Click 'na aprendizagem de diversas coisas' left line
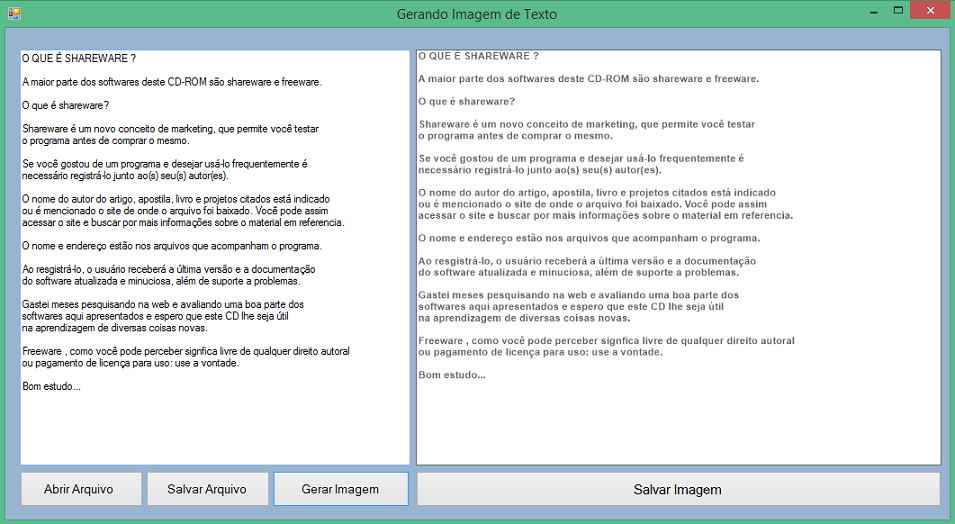Image resolution: width=955 pixels, height=524 pixels. [115, 328]
